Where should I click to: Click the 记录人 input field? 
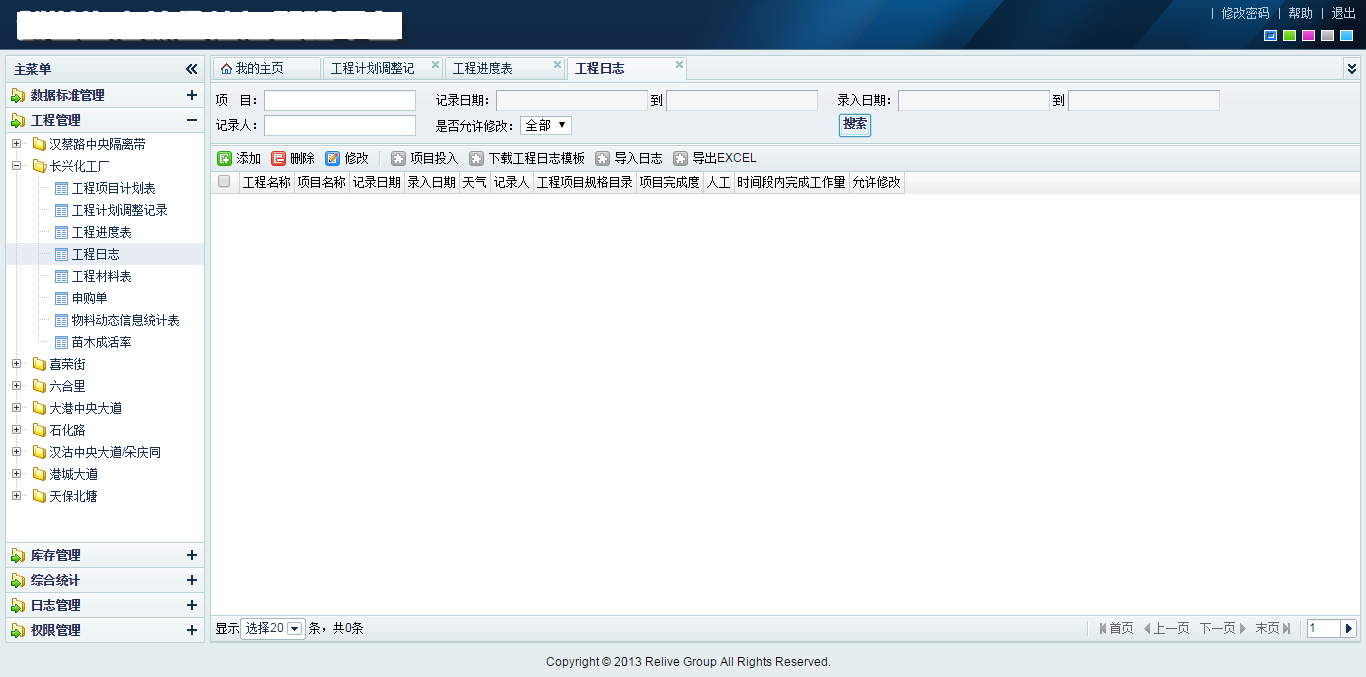(x=340, y=125)
